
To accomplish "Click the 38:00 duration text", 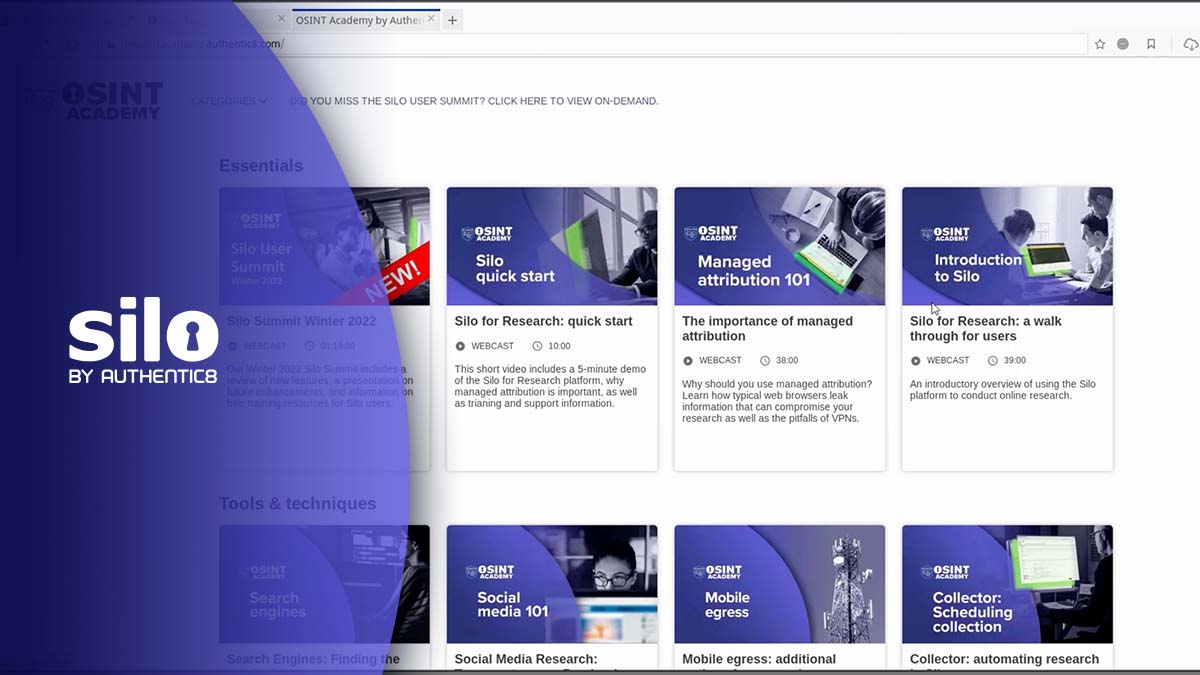I will (787, 361).
